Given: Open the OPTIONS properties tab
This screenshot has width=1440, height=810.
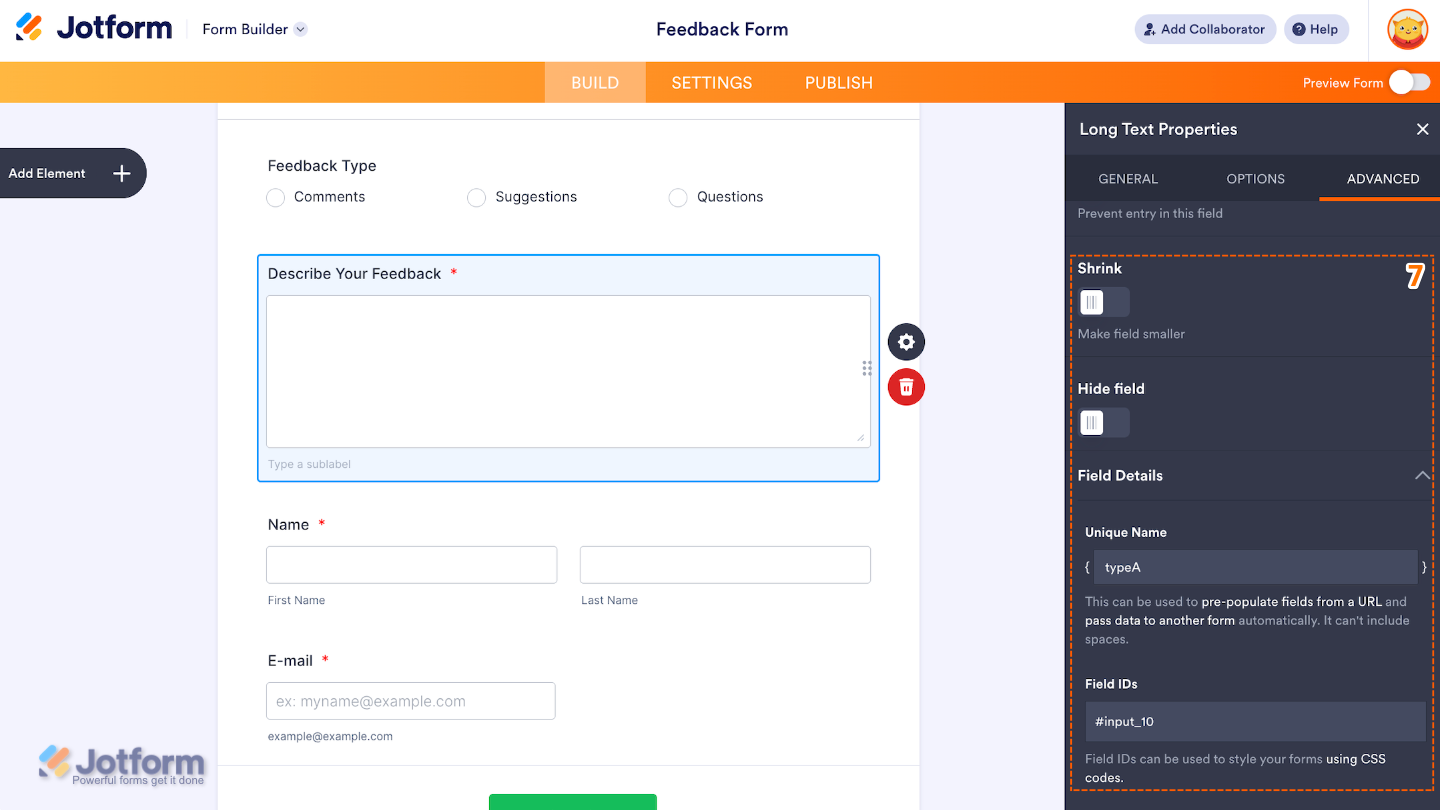Looking at the screenshot, I should tap(1255, 179).
